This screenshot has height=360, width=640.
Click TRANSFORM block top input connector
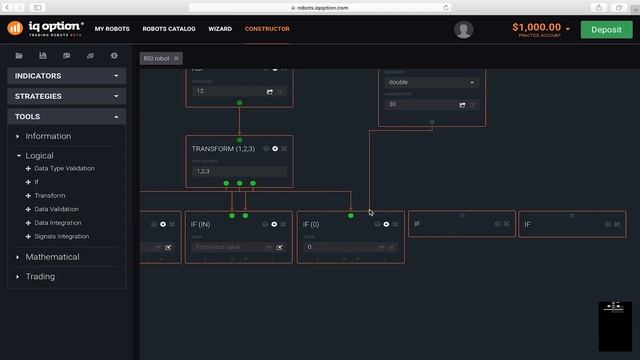[239, 140]
